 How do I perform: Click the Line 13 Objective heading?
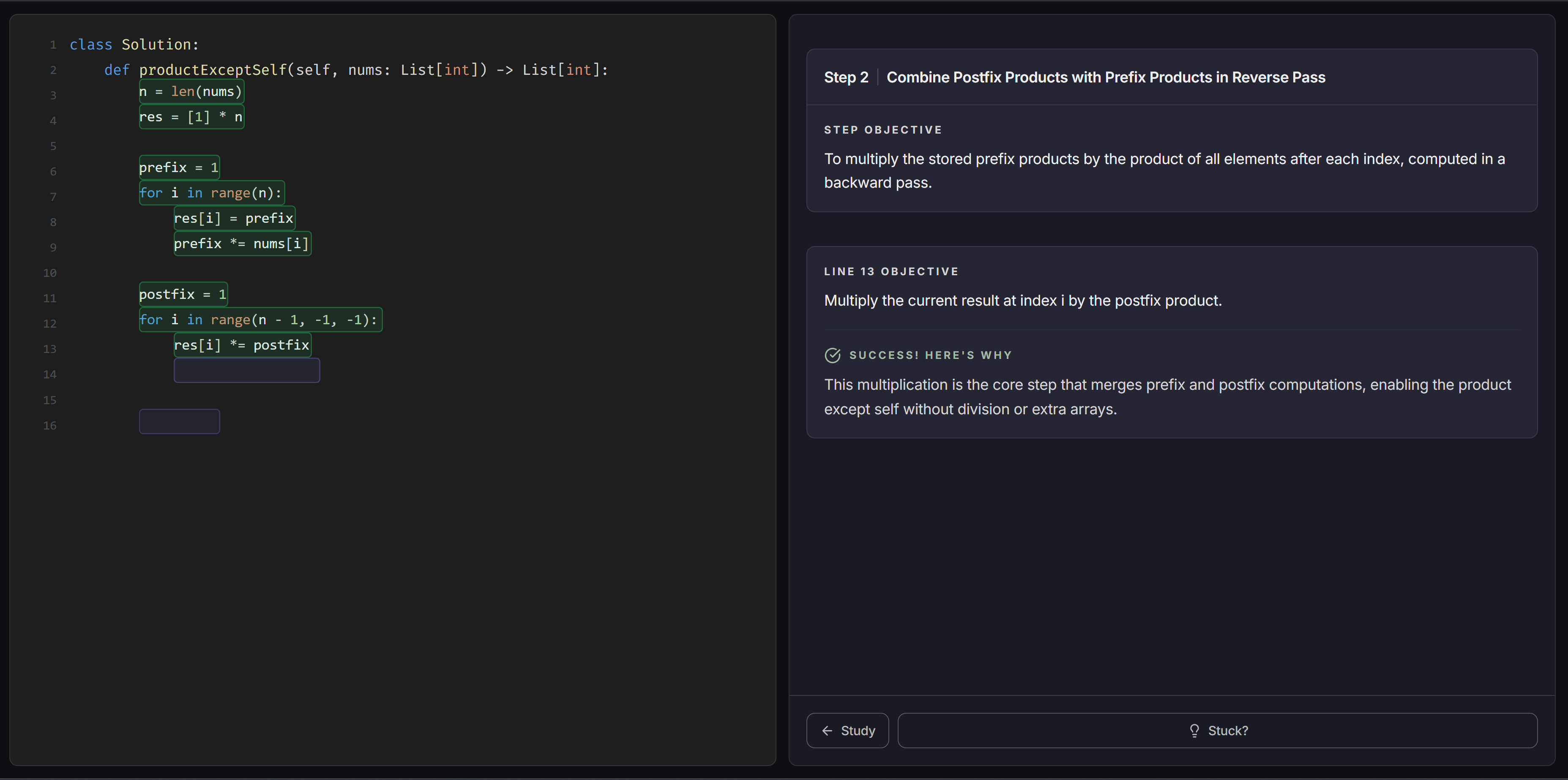[891, 271]
